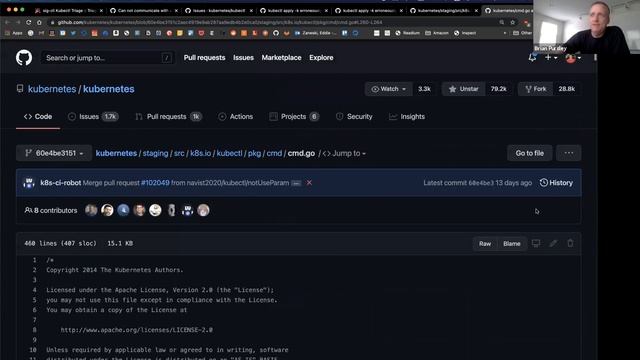Open the user avatar menu
Image resolution: width=640 pixels, height=360 pixels.
click(x=573, y=58)
